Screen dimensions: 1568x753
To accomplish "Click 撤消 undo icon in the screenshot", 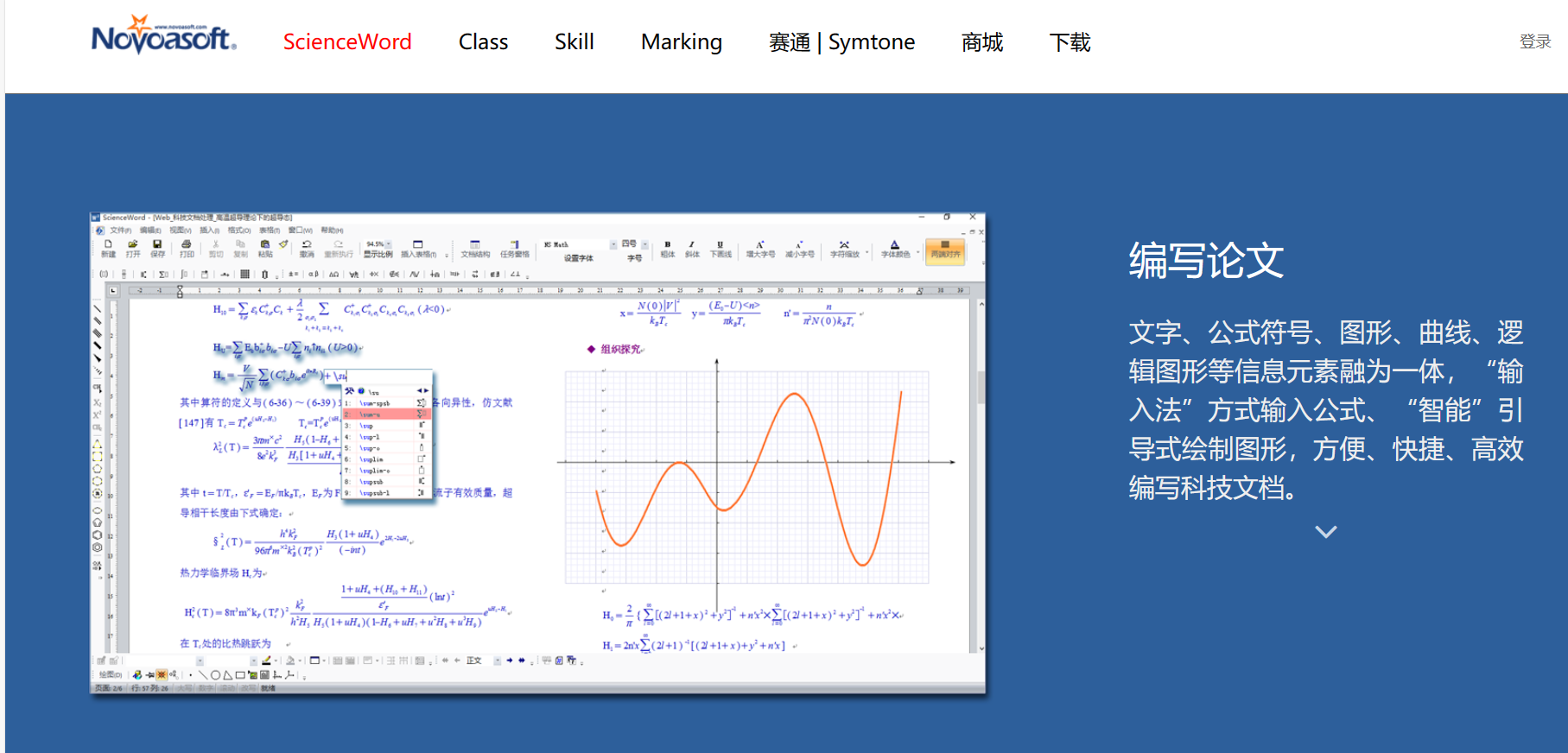I will click(x=307, y=249).
